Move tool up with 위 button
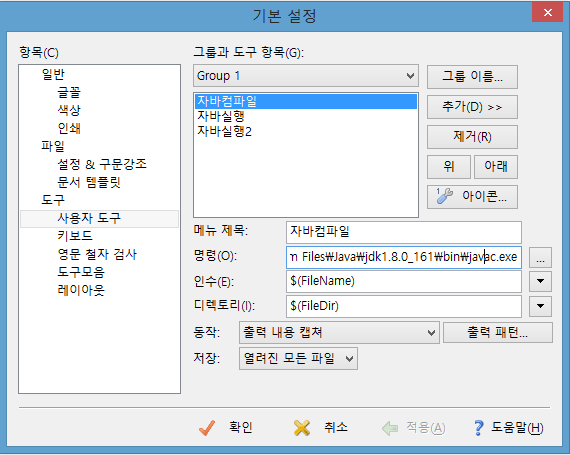 pos(449,167)
